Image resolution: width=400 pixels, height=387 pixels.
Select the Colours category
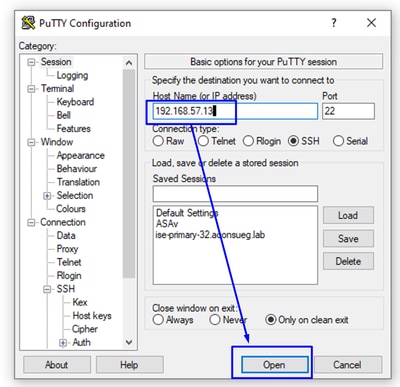coord(71,209)
